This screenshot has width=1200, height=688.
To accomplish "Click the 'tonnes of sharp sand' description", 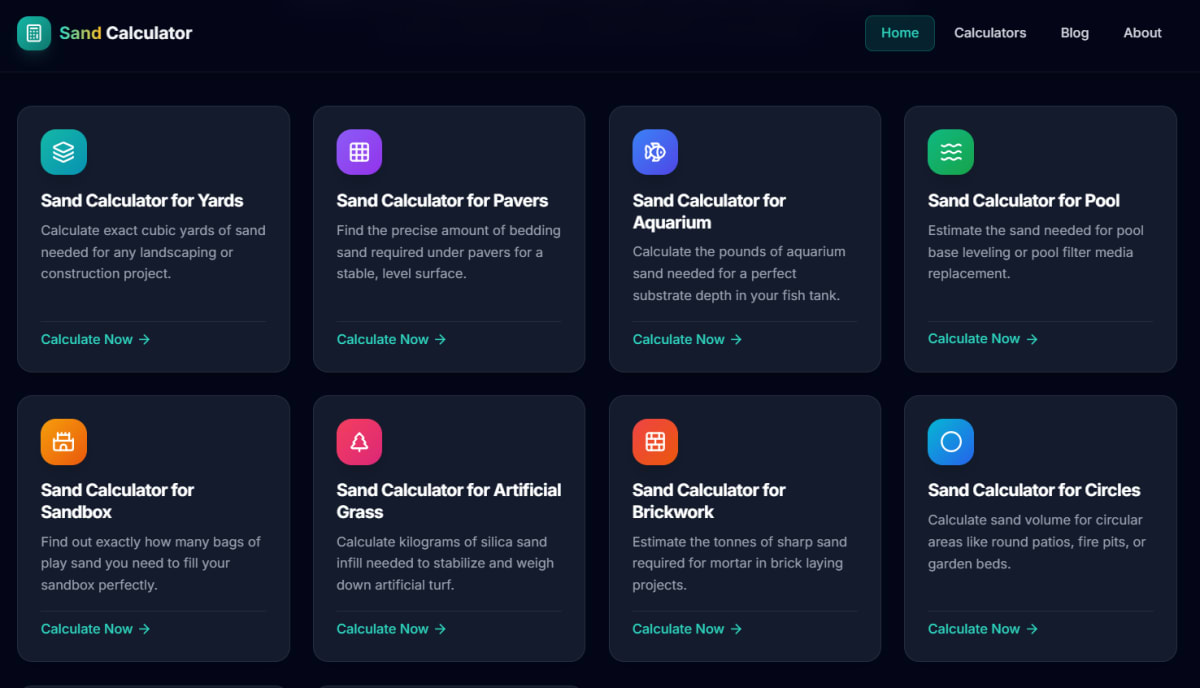I will point(740,563).
